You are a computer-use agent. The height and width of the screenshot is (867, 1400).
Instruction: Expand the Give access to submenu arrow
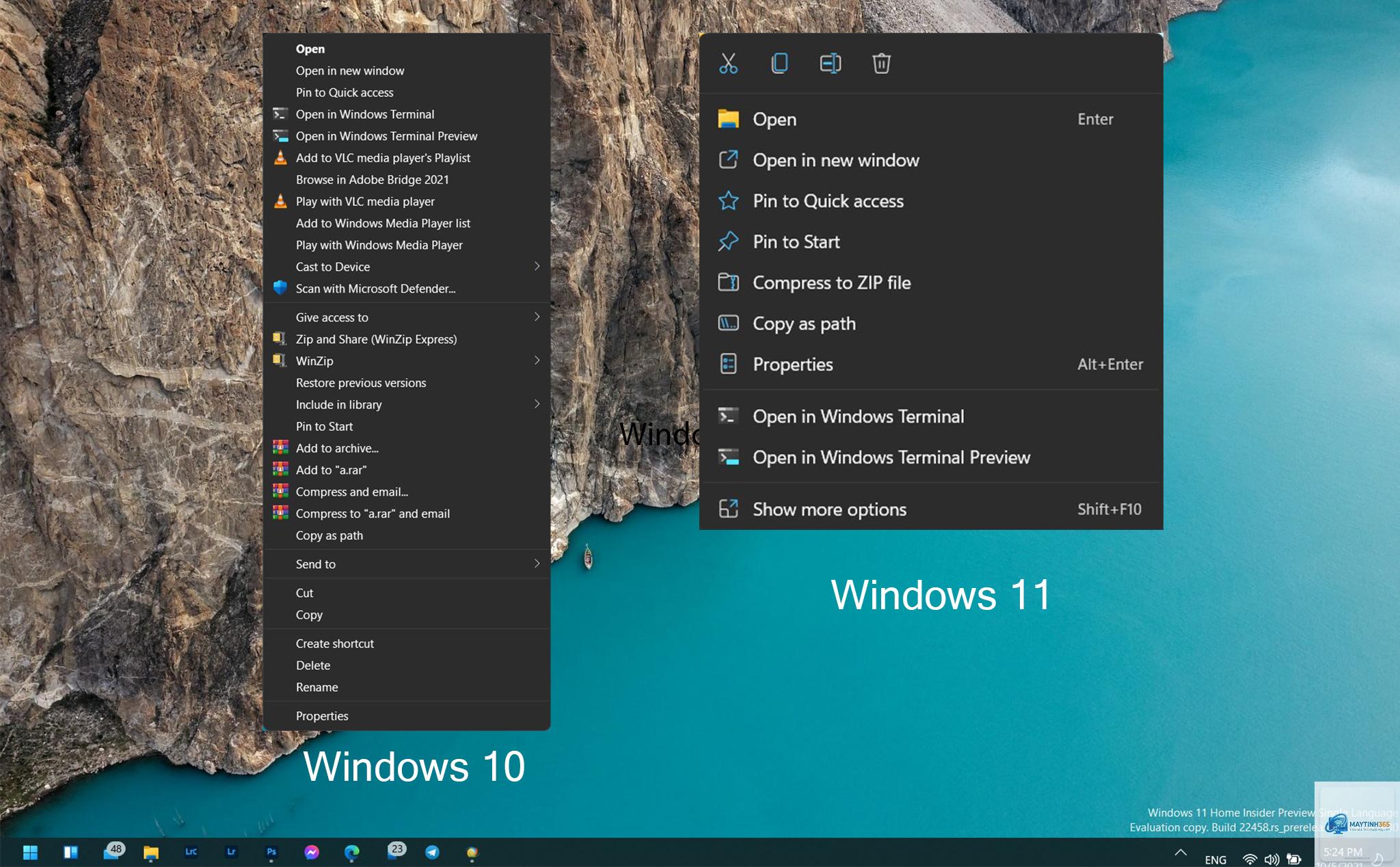coord(537,317)
